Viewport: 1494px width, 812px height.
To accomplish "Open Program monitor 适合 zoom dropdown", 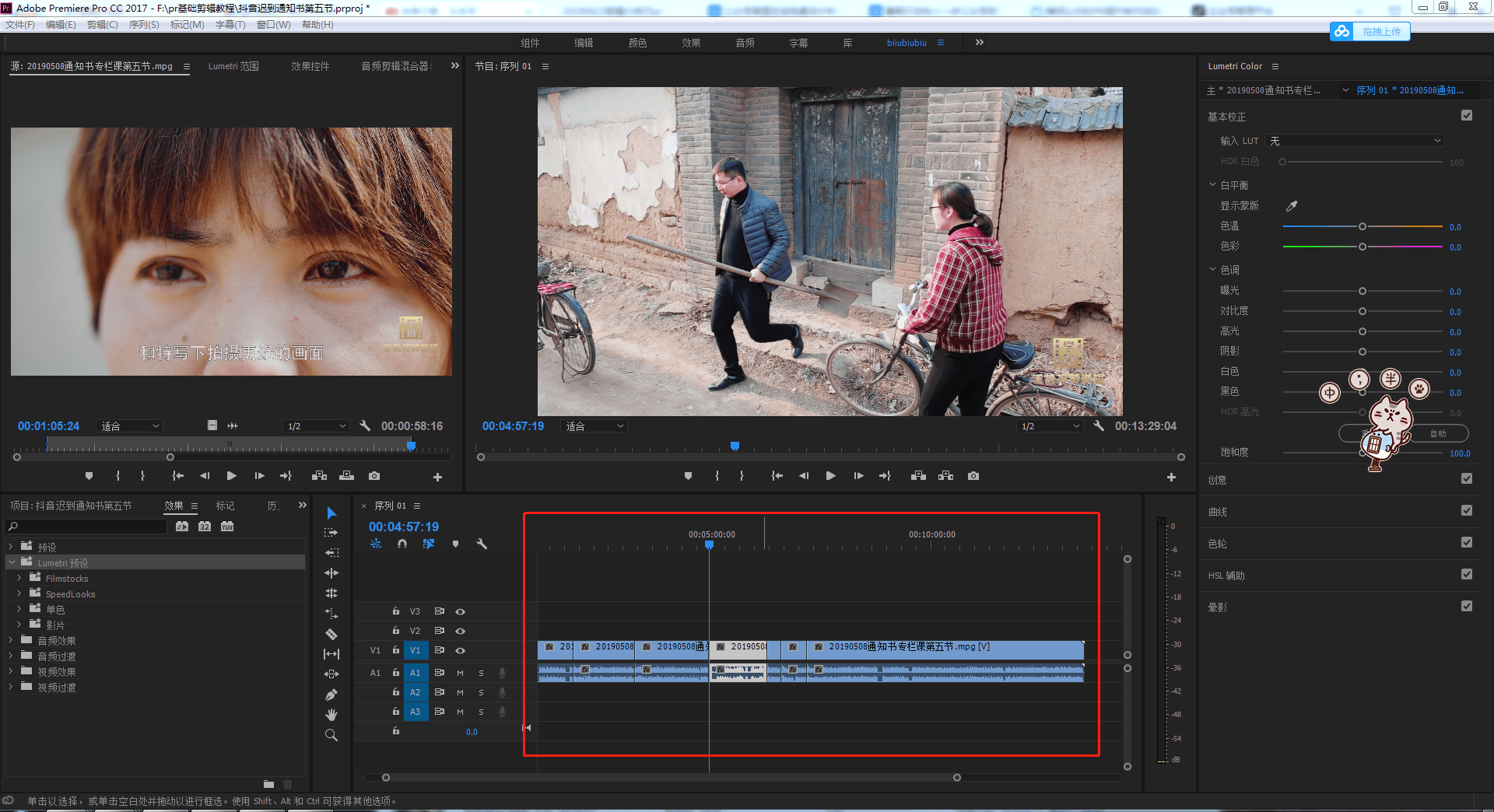I will [594, 426].
